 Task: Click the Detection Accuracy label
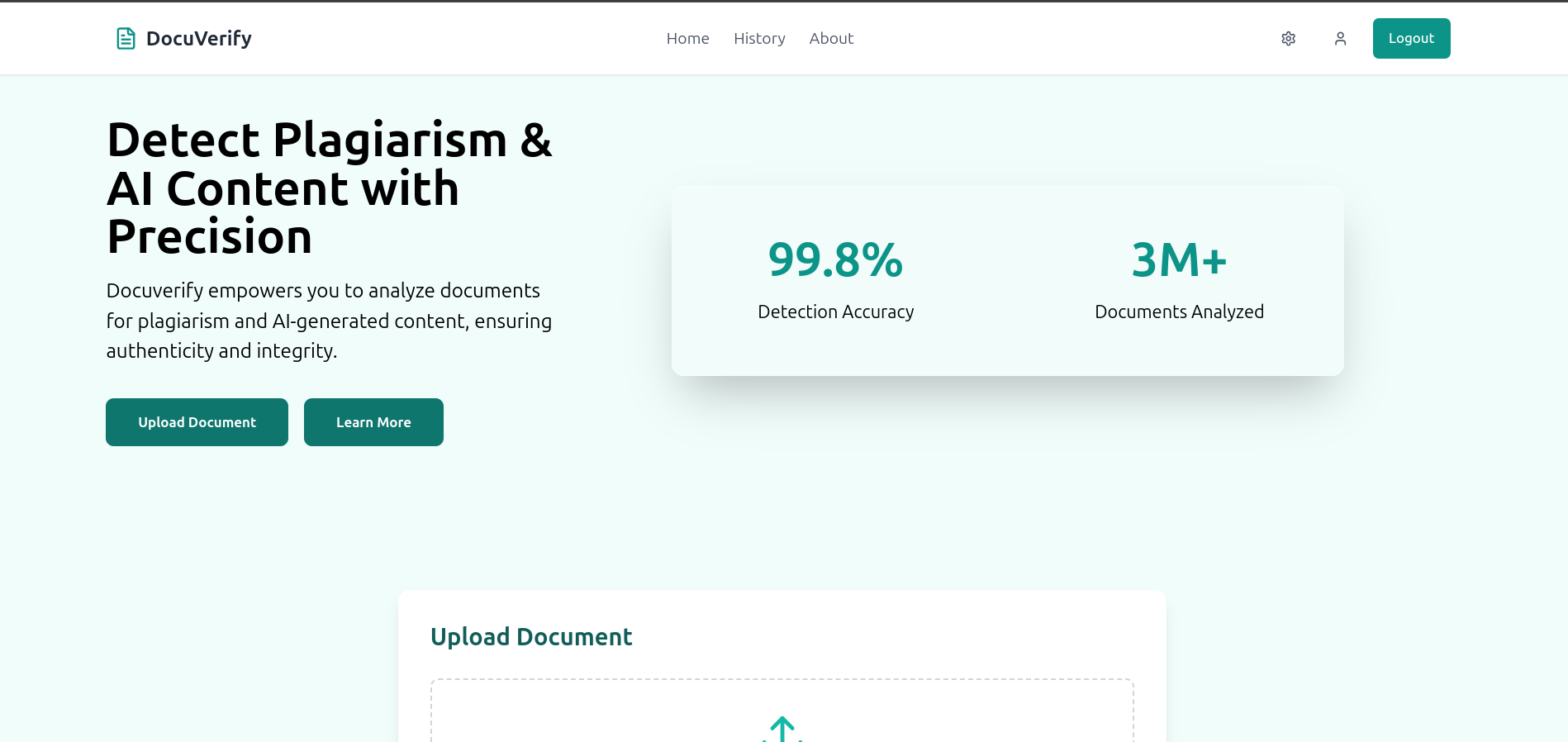(835, 312)
